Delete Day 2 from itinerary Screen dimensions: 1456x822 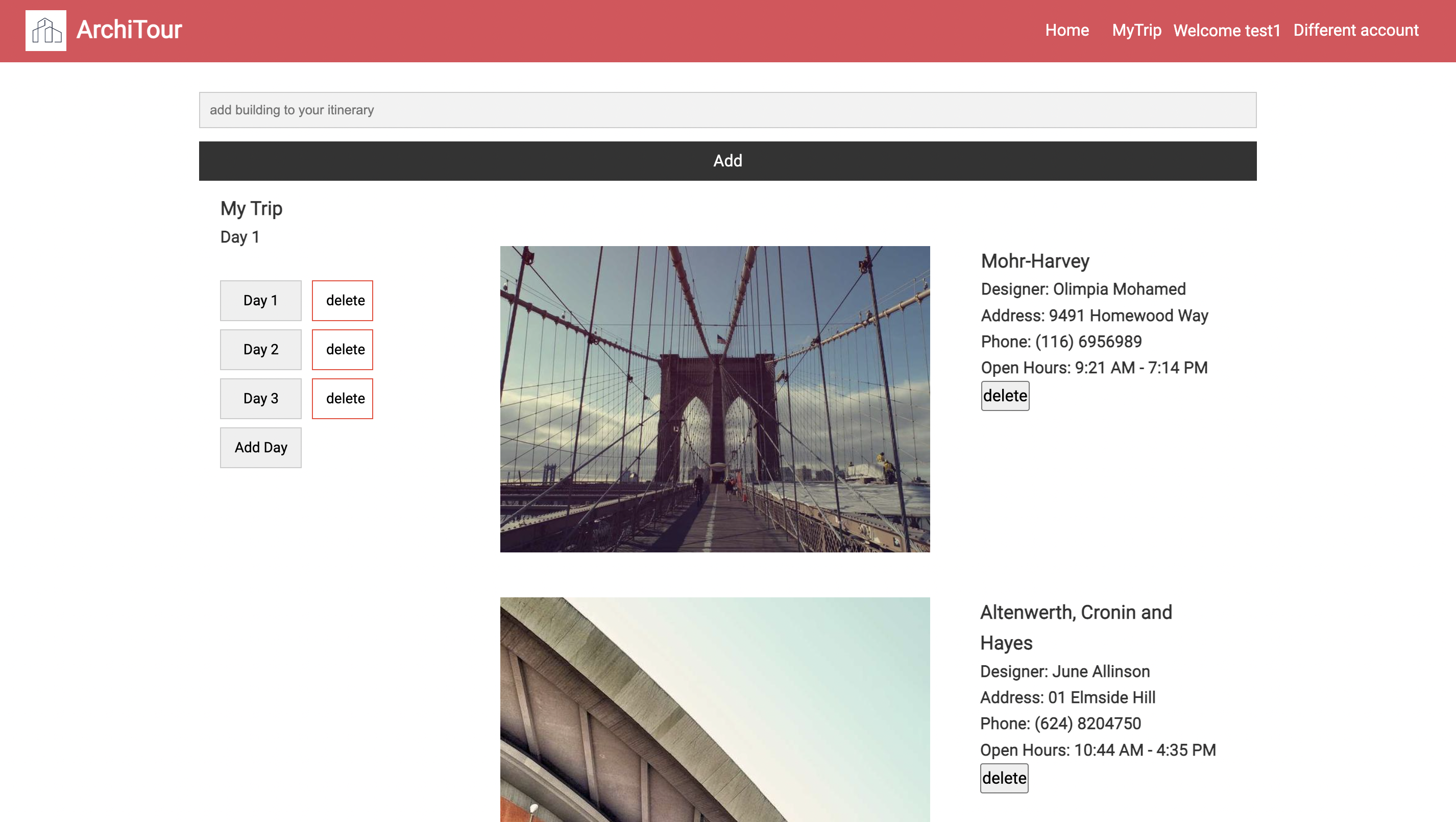(343, 349)
